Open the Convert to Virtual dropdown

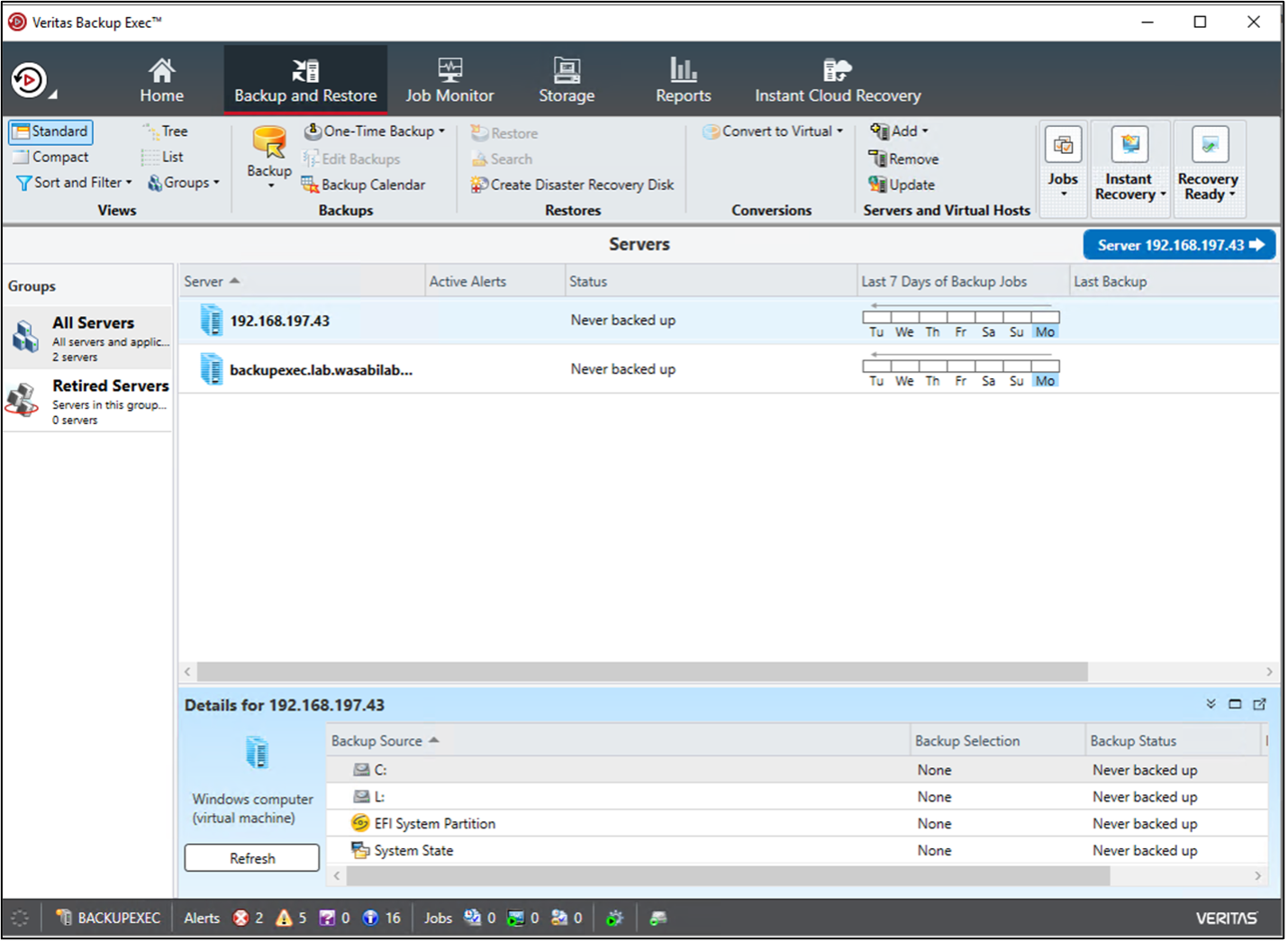773,131
